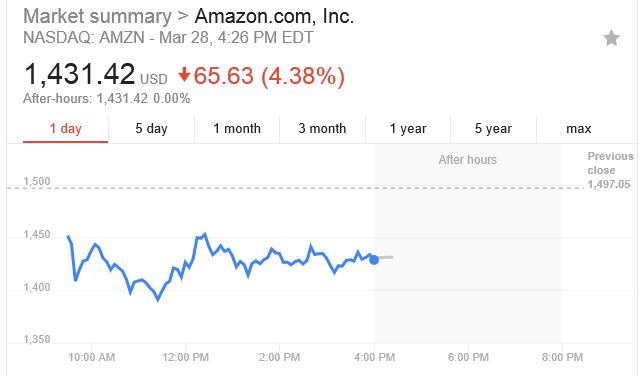Viewport: 640px width, 376px height.
Task: Click the Previous close 1,497.05 label
Action: click(x=610, y=170)
